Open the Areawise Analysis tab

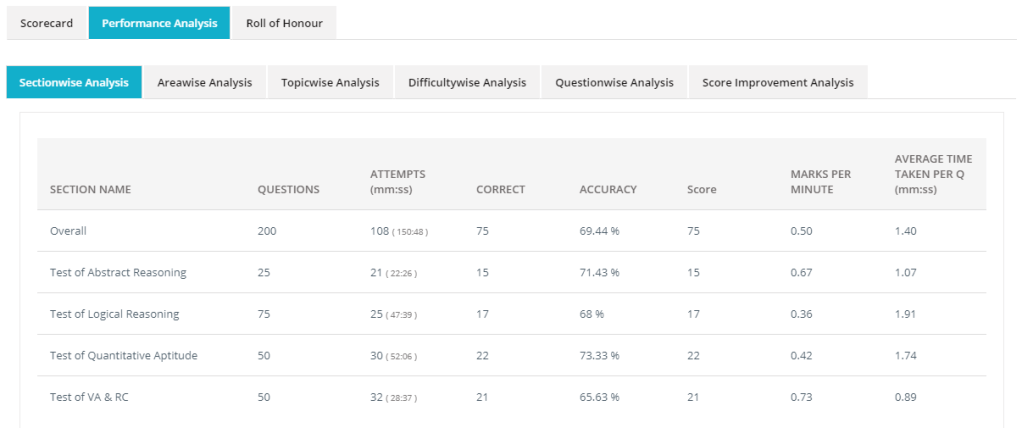point(204,82)
